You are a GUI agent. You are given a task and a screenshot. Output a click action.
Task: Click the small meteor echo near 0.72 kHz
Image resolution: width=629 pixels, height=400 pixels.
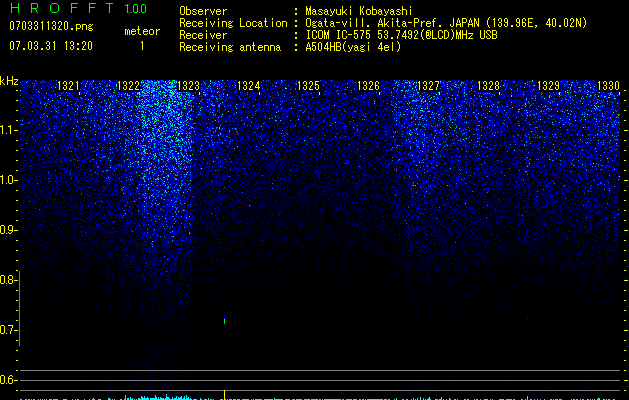[224, 320]
